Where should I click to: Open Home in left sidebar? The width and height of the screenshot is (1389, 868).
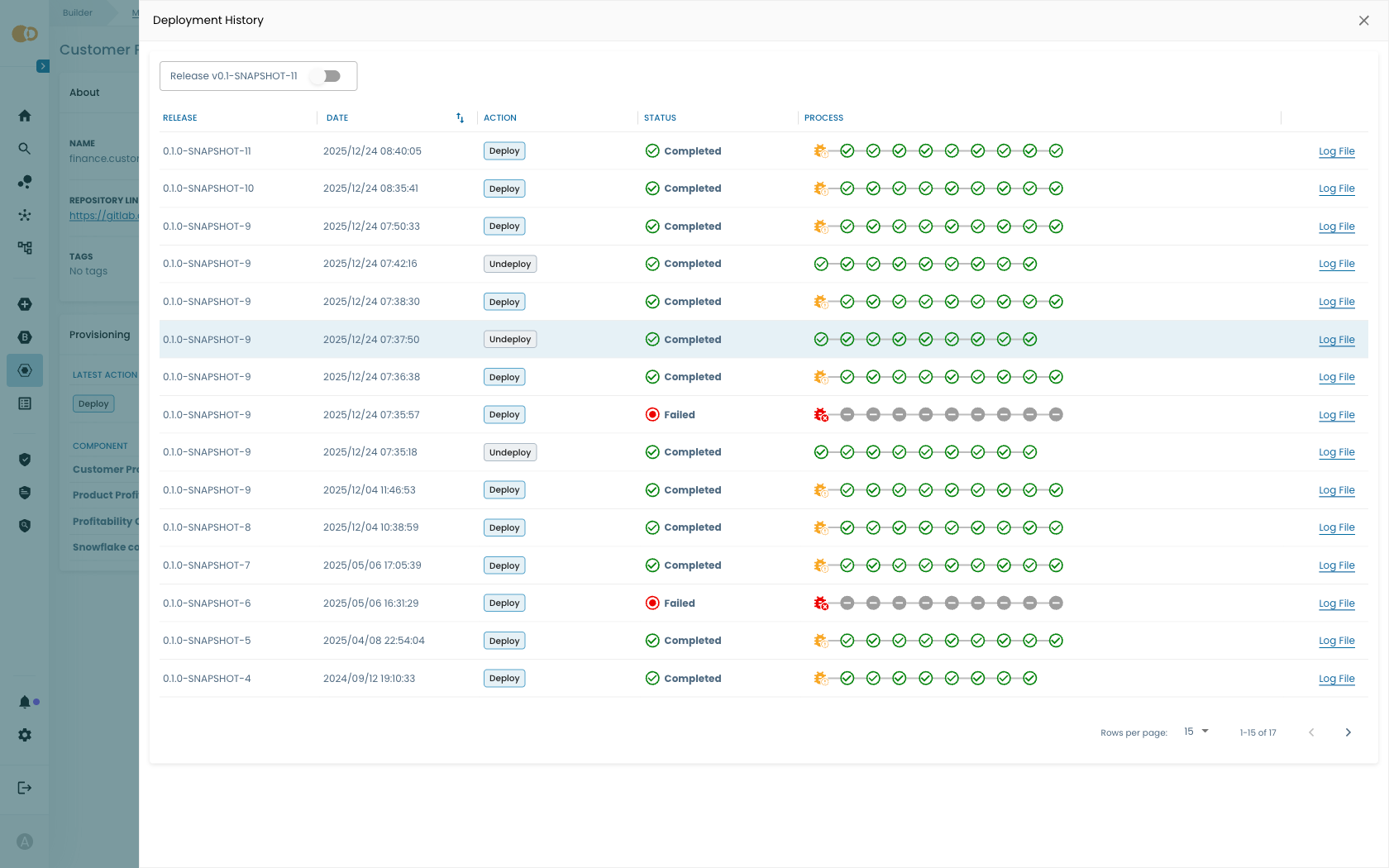tap(25, 116)
